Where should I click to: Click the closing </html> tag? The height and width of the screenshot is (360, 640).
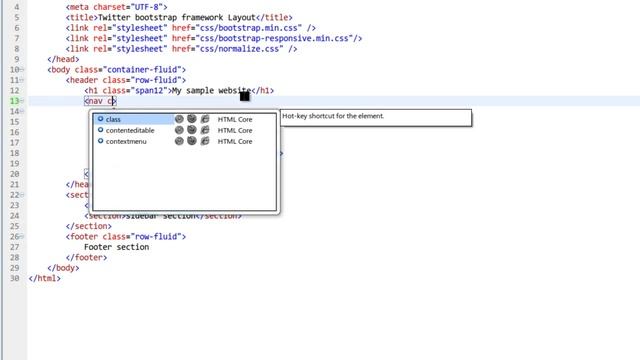coord(44,278)
